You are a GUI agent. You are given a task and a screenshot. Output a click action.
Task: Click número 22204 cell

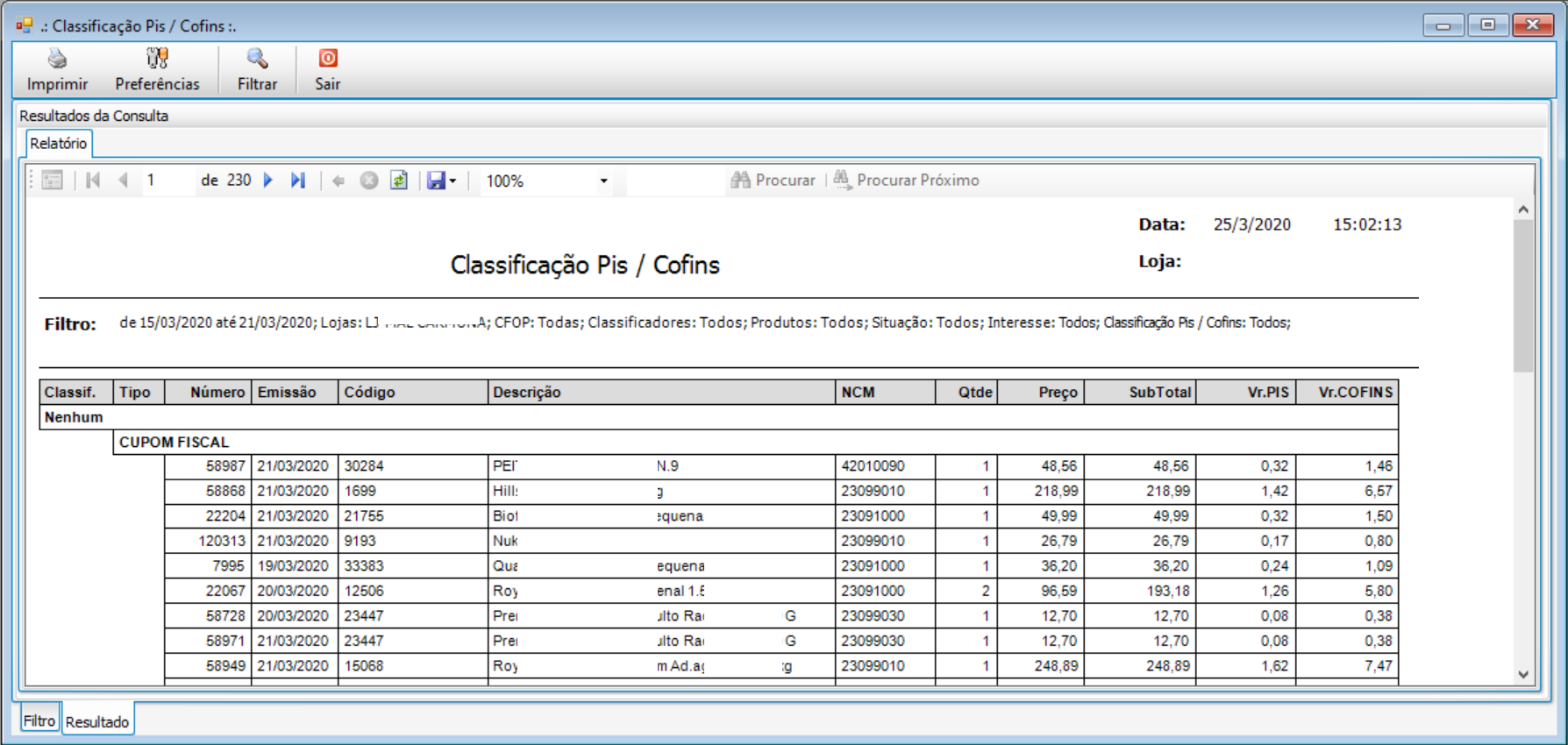click(x=208, y=516)
